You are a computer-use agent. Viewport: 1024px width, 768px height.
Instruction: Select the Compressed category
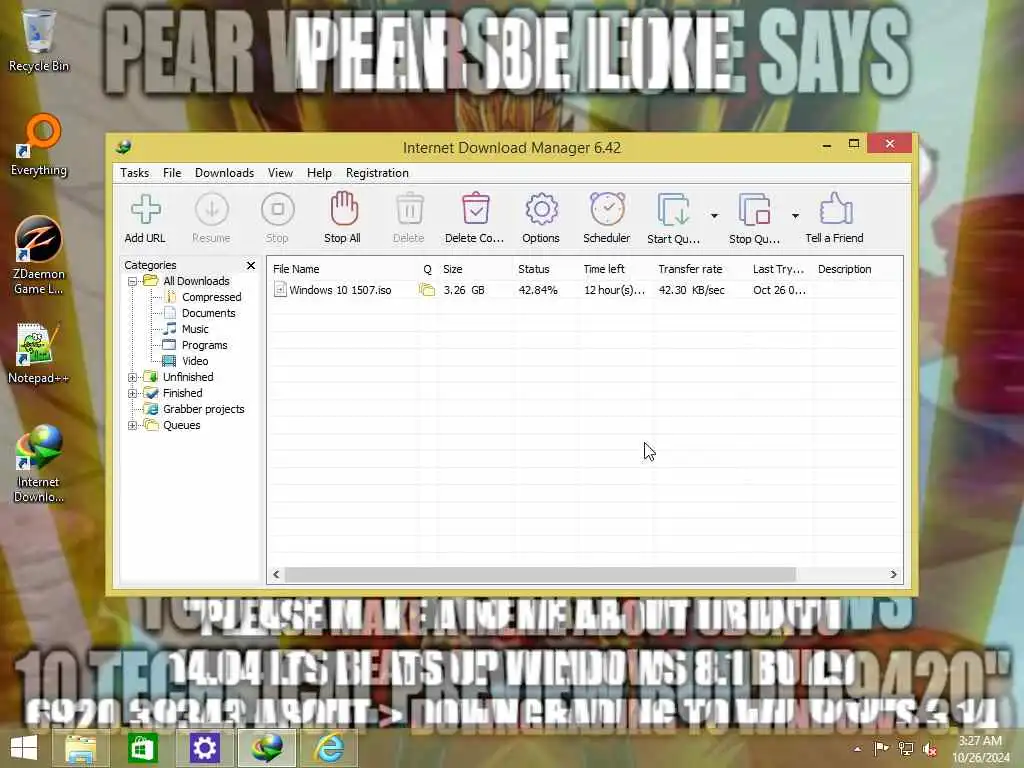212,297
